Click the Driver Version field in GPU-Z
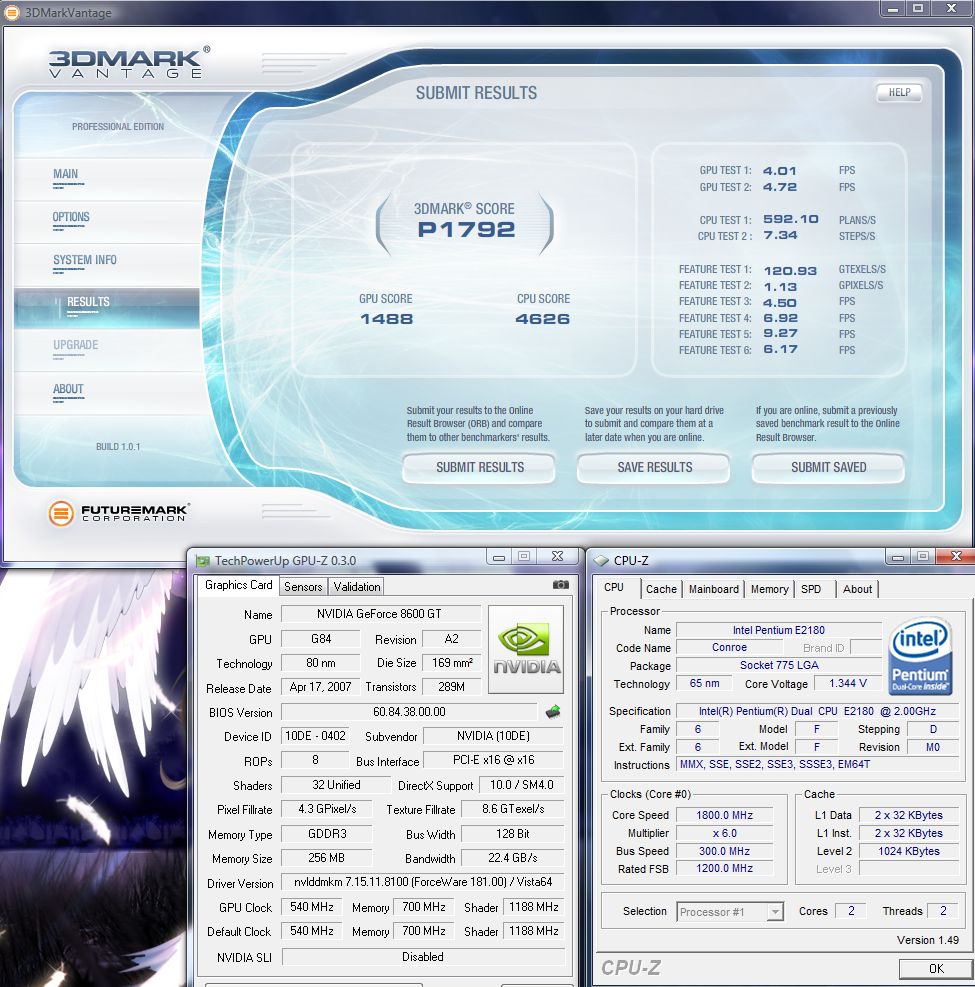 (423, 882)
